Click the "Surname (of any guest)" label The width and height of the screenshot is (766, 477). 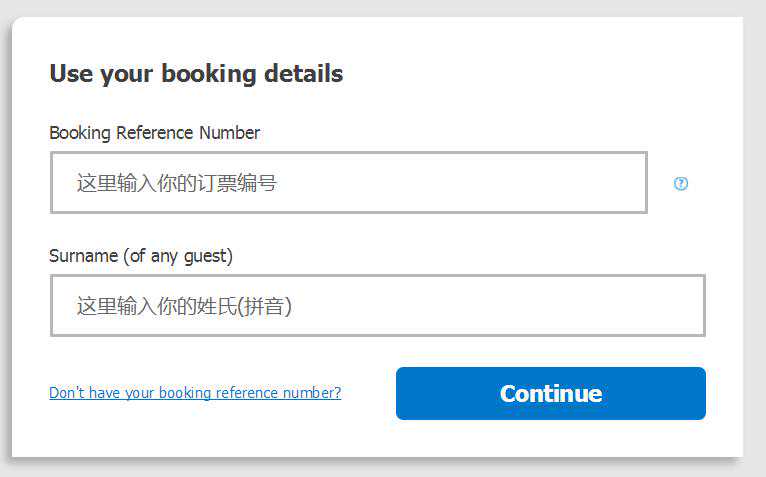141,256
